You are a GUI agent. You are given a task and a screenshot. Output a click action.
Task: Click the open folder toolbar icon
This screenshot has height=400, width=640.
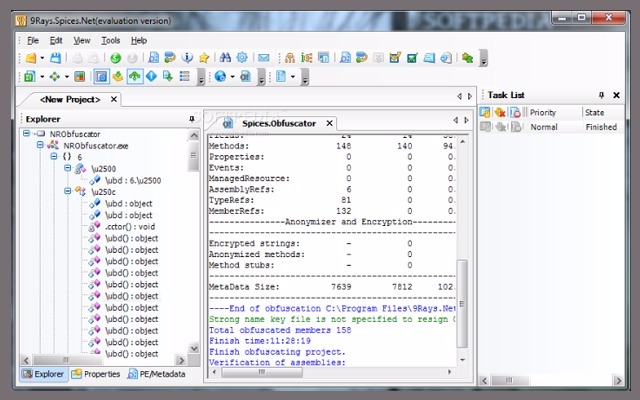tap(31, 58)
